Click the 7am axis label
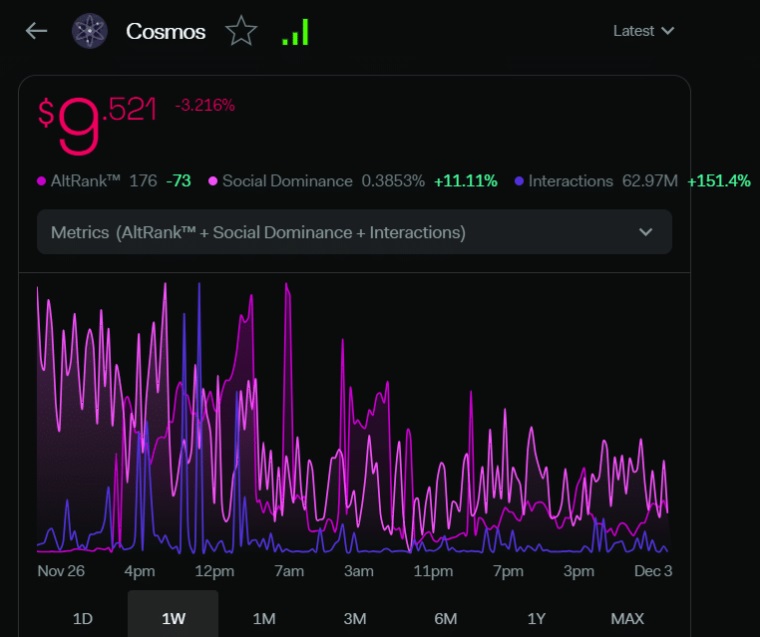This screenshot has width=760, height=637. (x=289, y=571)
